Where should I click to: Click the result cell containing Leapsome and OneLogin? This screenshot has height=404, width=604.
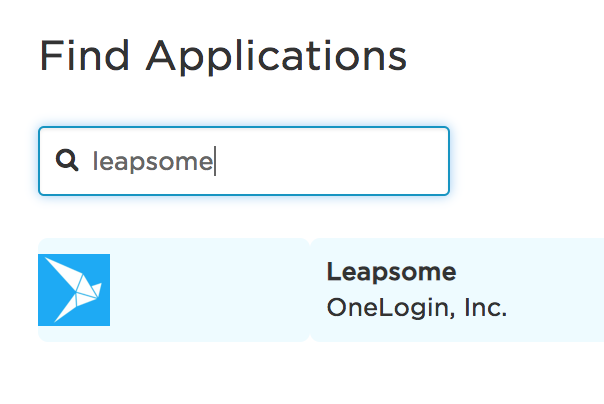point(457,290)
